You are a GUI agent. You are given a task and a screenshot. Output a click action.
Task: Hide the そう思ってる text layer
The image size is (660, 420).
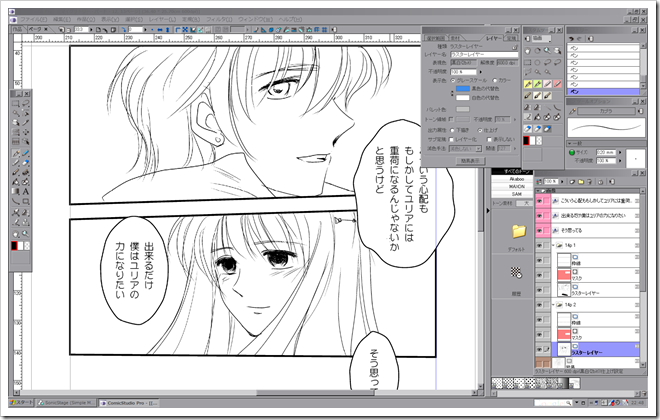click(x=539, y=231)
